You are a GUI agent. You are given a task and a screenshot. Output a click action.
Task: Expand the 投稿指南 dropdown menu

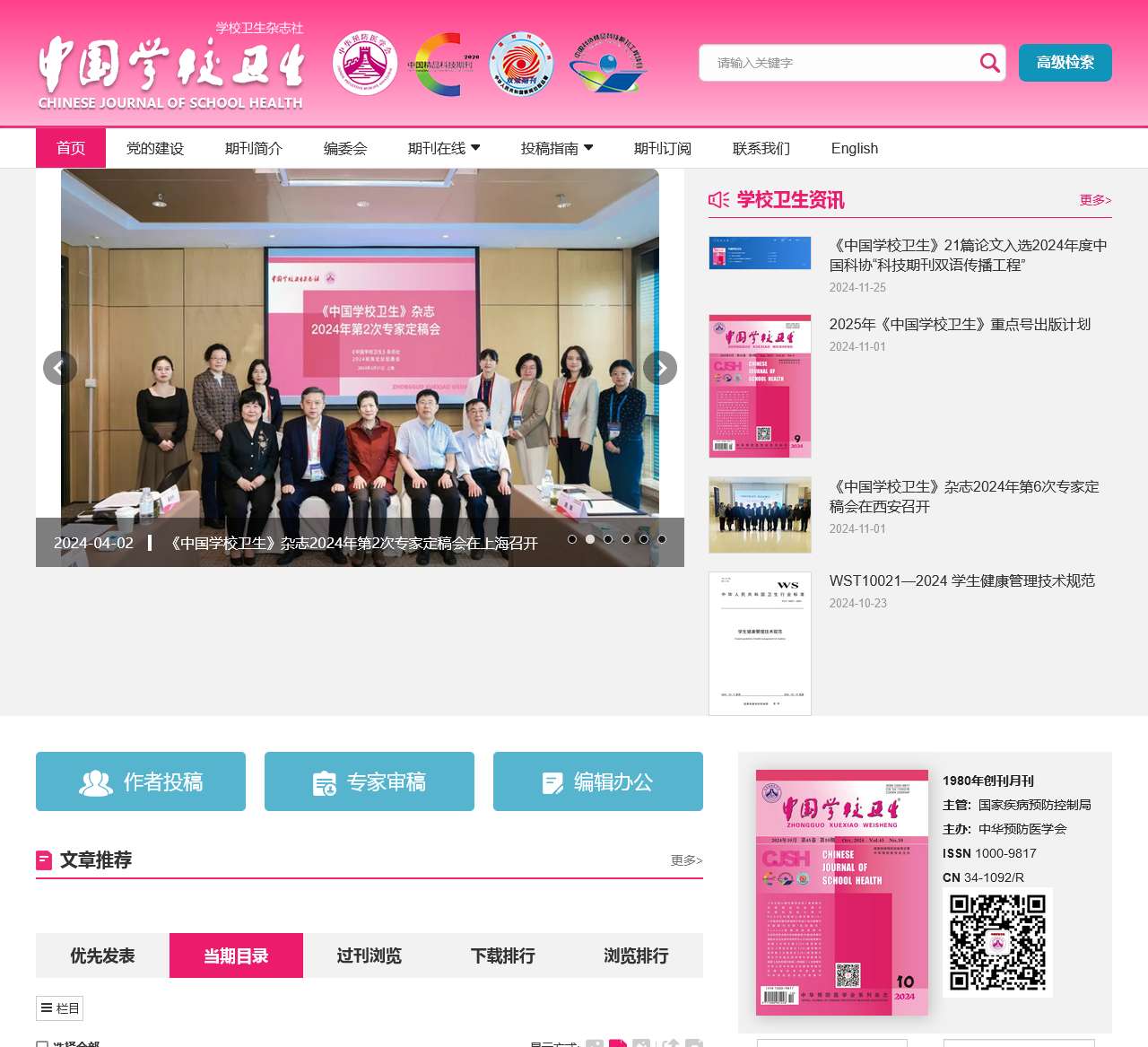coord(557,148)
